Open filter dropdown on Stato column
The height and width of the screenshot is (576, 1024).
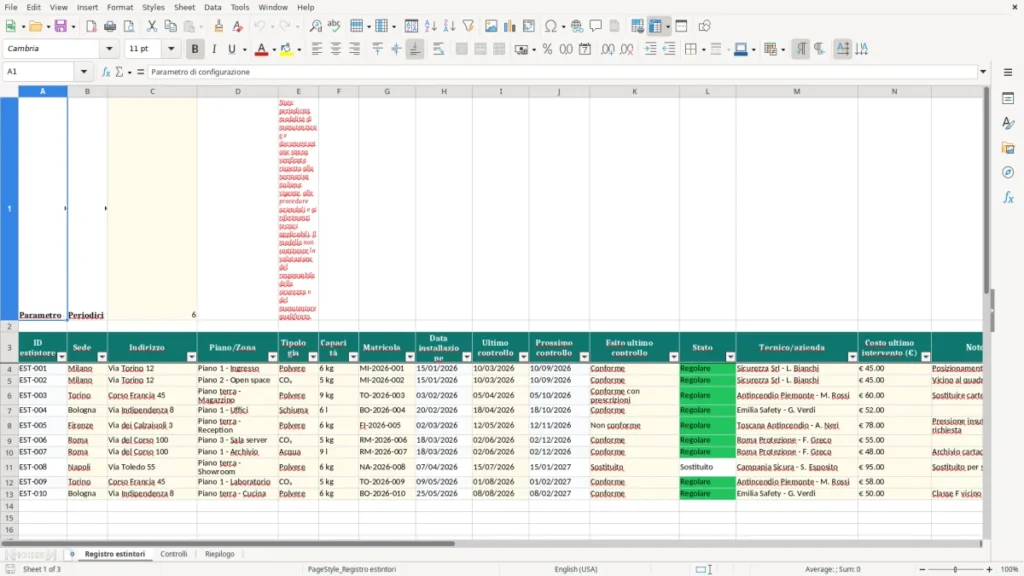[x=730, y=357]
